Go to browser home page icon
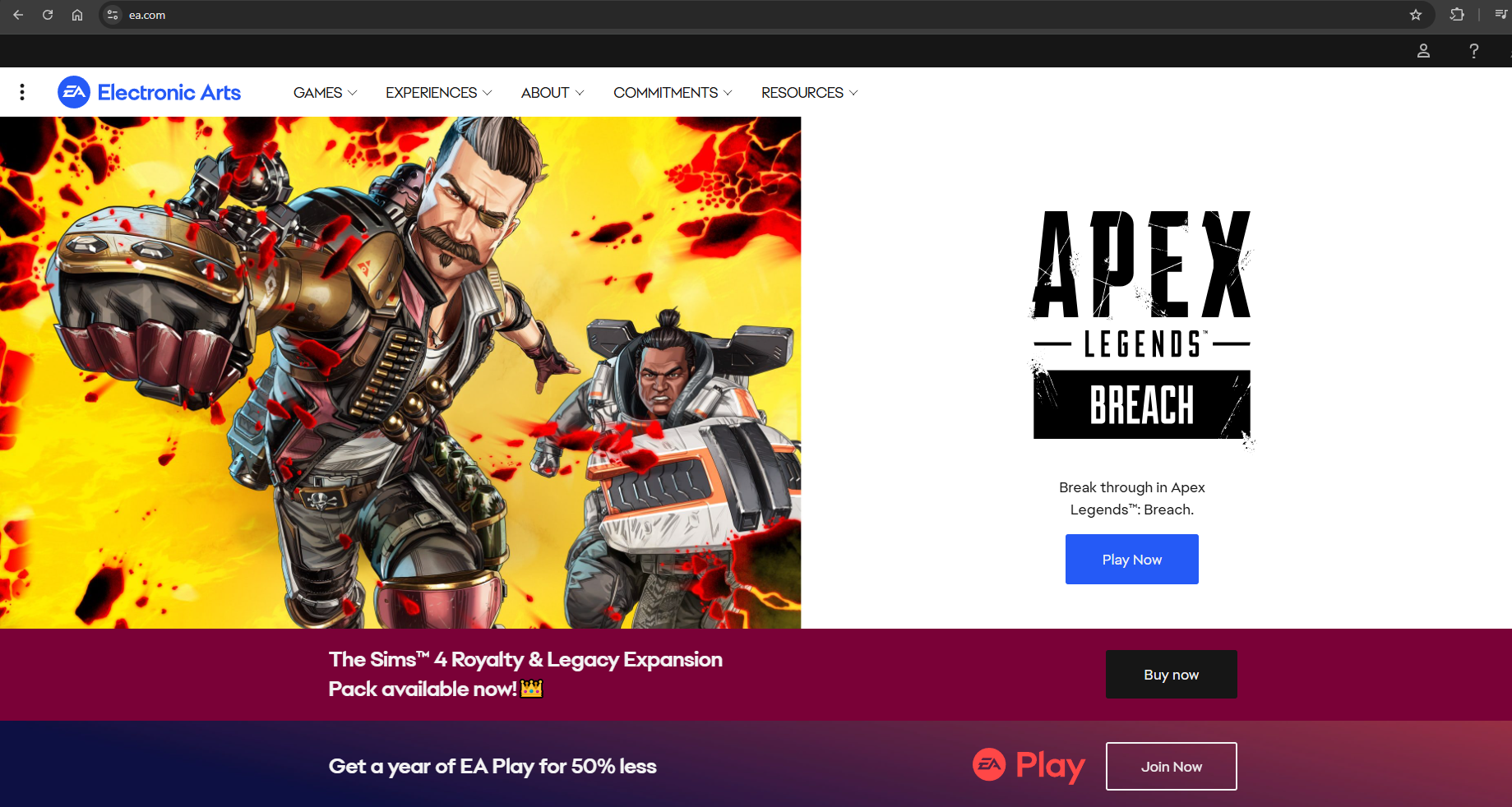This screenshot has height=807, width=1512. tap(77, 15)
